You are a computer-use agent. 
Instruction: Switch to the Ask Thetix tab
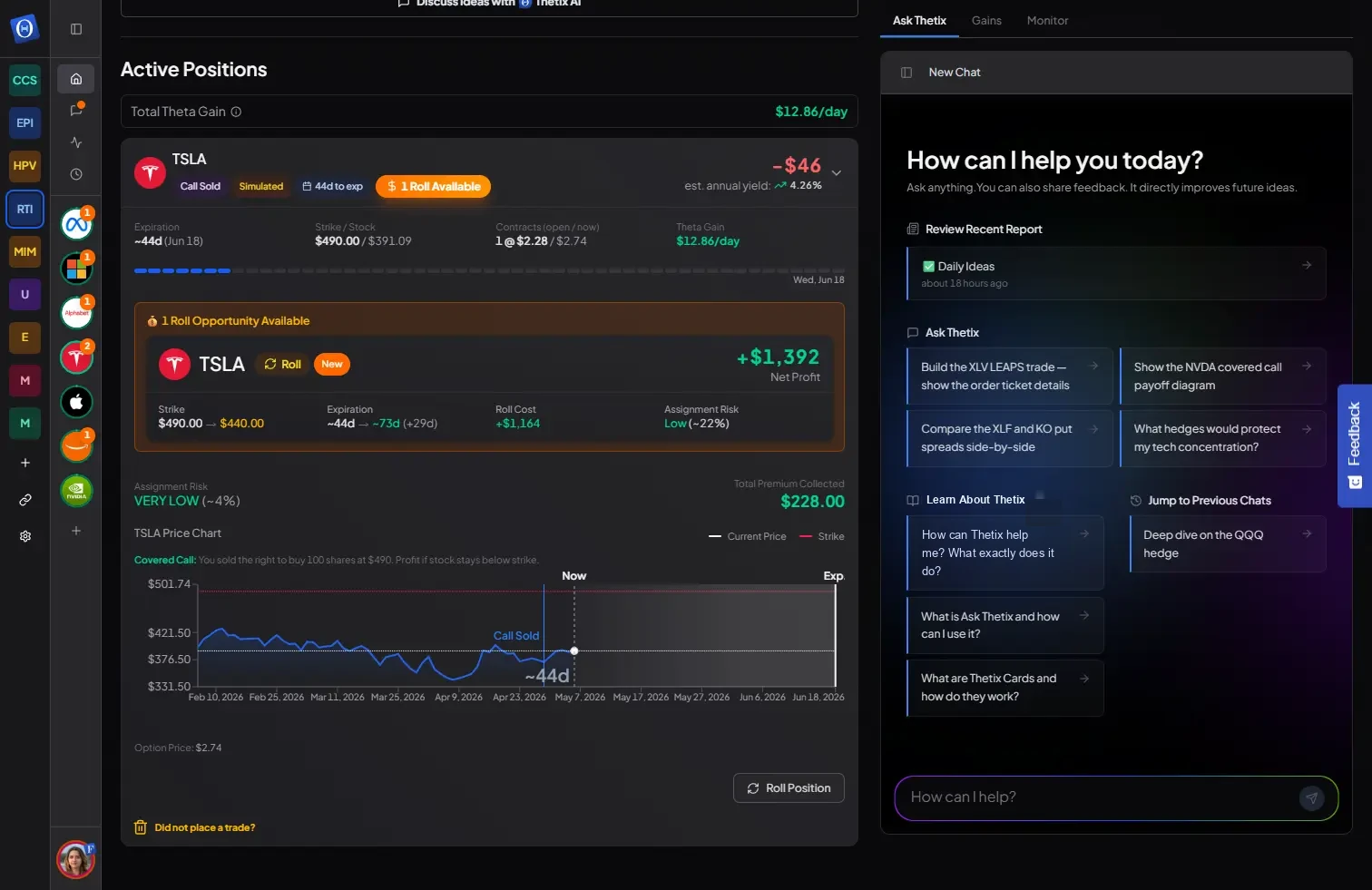(x=919, y=20)
